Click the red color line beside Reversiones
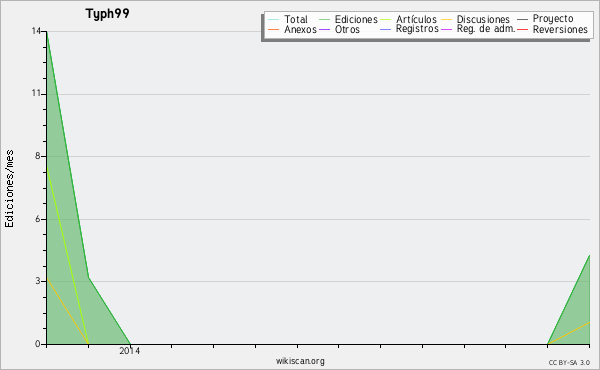 tap(522, 30)
